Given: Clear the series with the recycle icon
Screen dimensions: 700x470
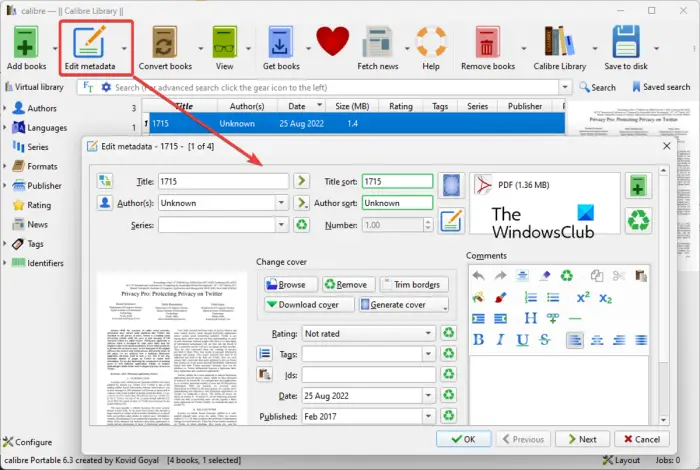Looking at the screenshot, I should pos(301,225).
